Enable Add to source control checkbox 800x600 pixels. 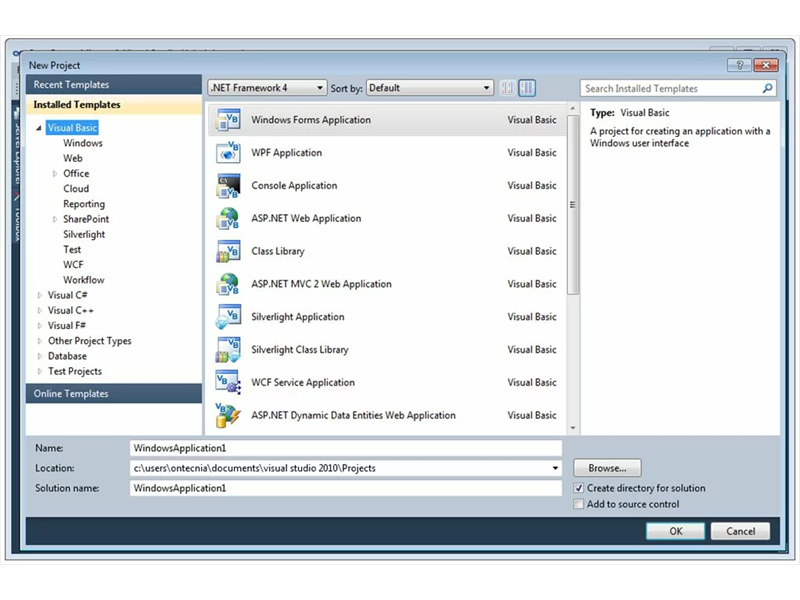click(x=579, y=504)
